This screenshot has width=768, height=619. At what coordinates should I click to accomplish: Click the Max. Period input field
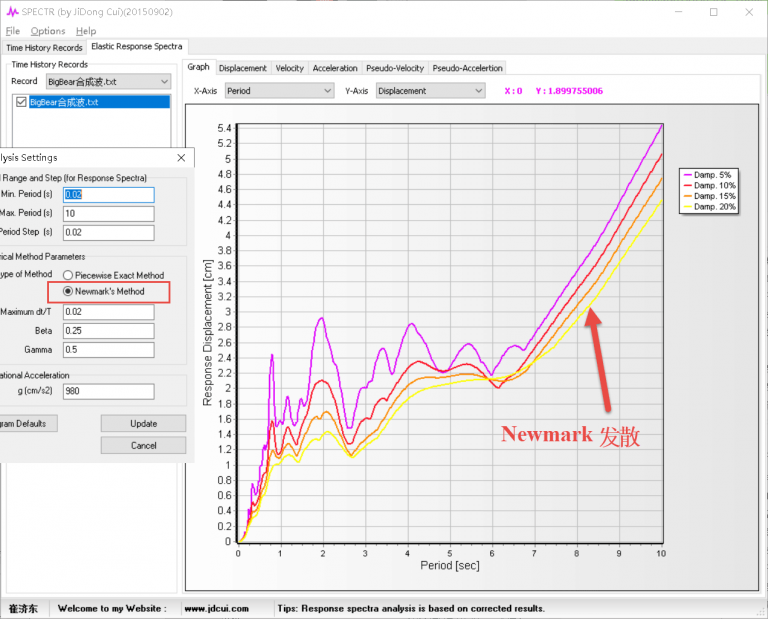(x=108, y=214)
